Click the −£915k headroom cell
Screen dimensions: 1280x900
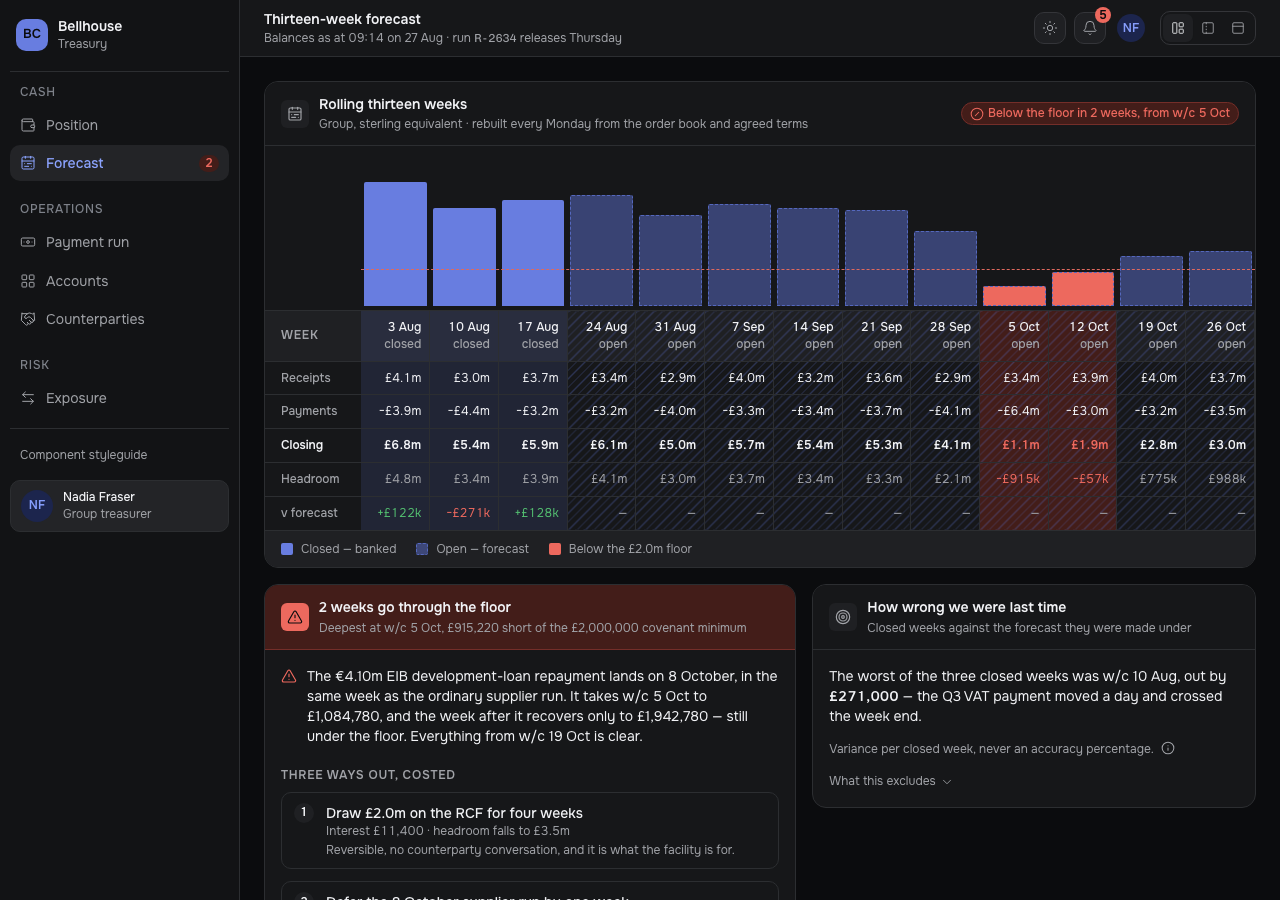[x=1014, y=479]
